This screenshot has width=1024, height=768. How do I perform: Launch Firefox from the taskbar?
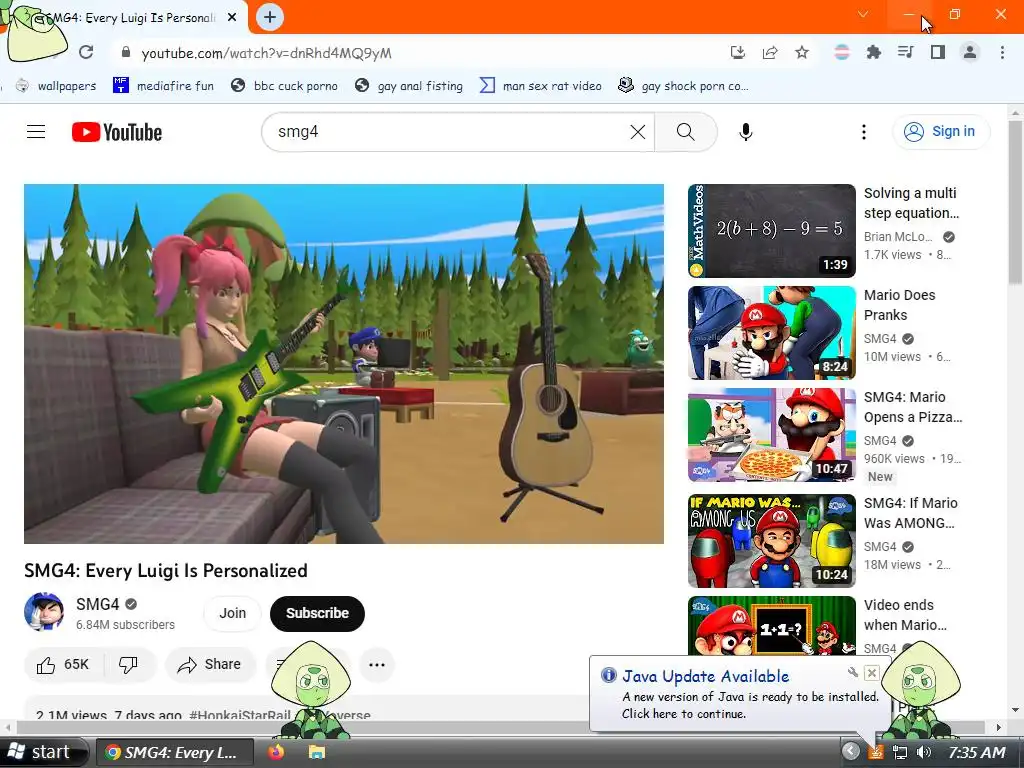(x=276, y=752)
